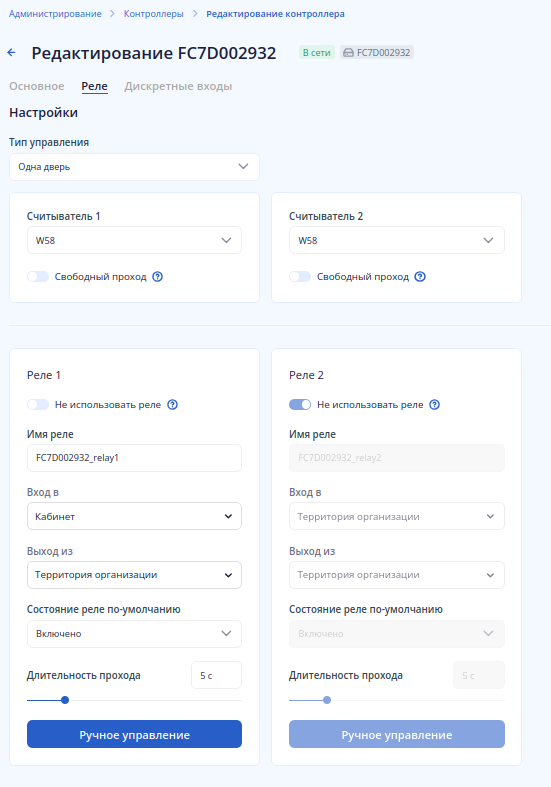
Task: Open help for Реле 2 Не использовать реле
Action: click(x=435, y=405)
